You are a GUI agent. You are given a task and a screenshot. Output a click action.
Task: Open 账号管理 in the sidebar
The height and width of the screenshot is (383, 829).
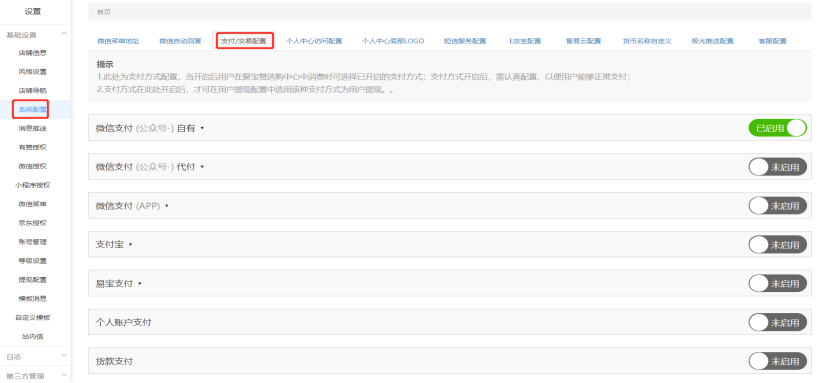point(33,242)
